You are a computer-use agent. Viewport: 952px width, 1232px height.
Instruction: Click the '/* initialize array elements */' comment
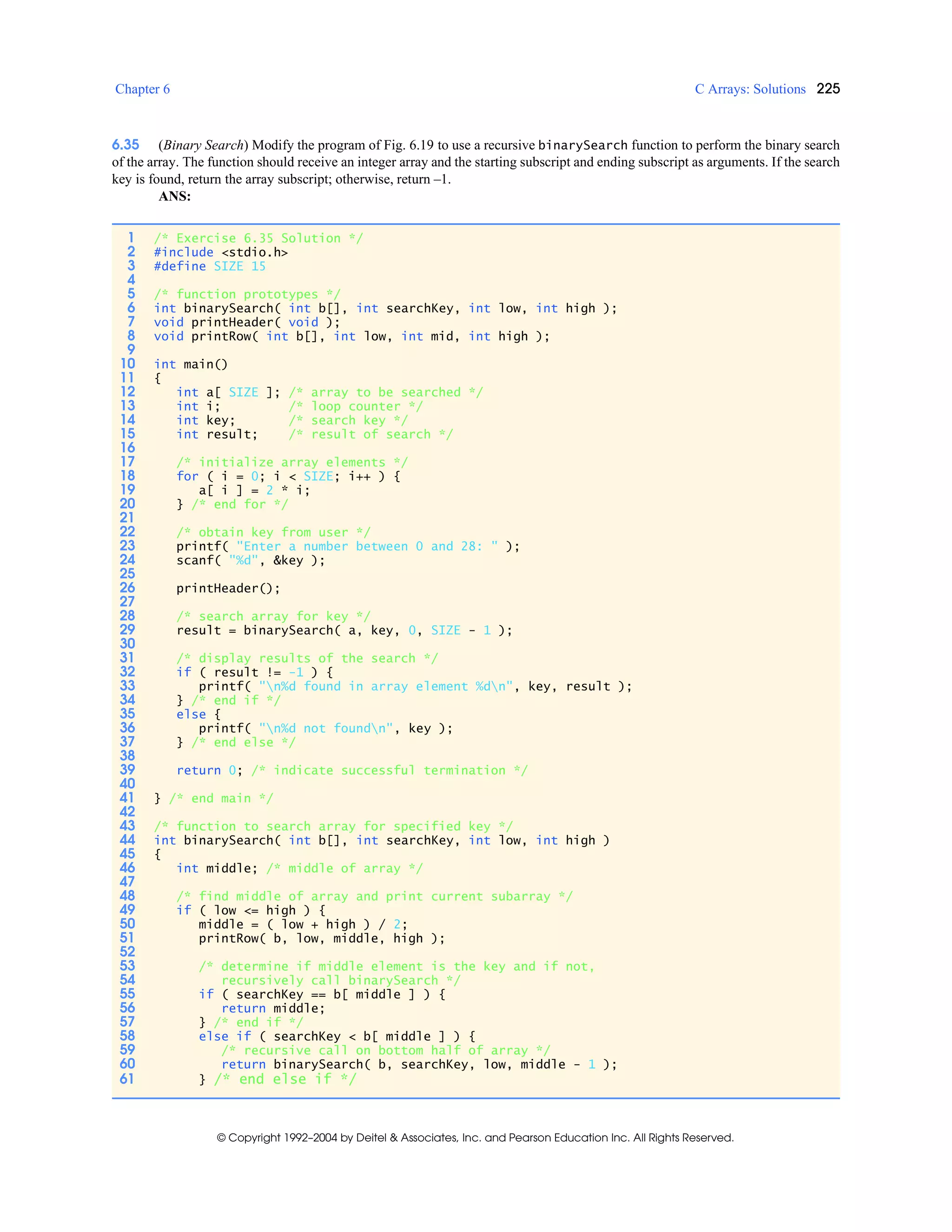coord(292,462)
